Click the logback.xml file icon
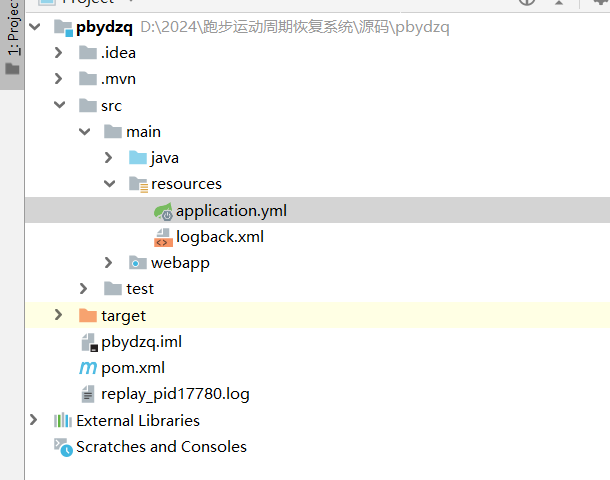This screenshot has width=610, height=480. pos(163,237)
